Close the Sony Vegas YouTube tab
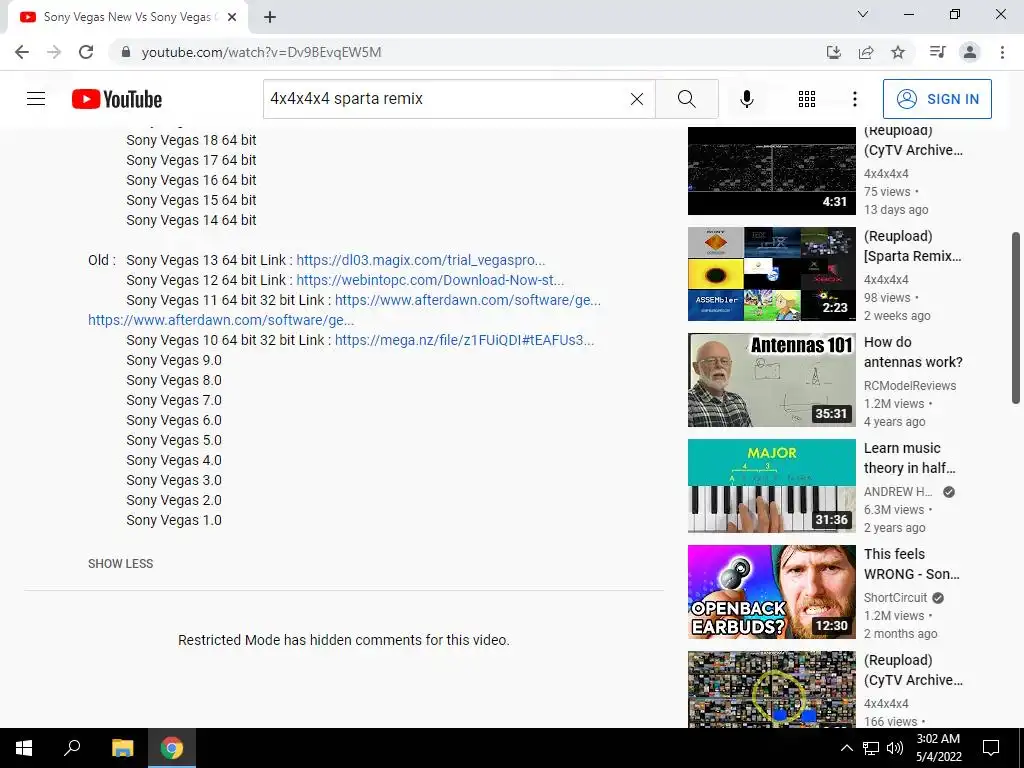 (232, 17)
